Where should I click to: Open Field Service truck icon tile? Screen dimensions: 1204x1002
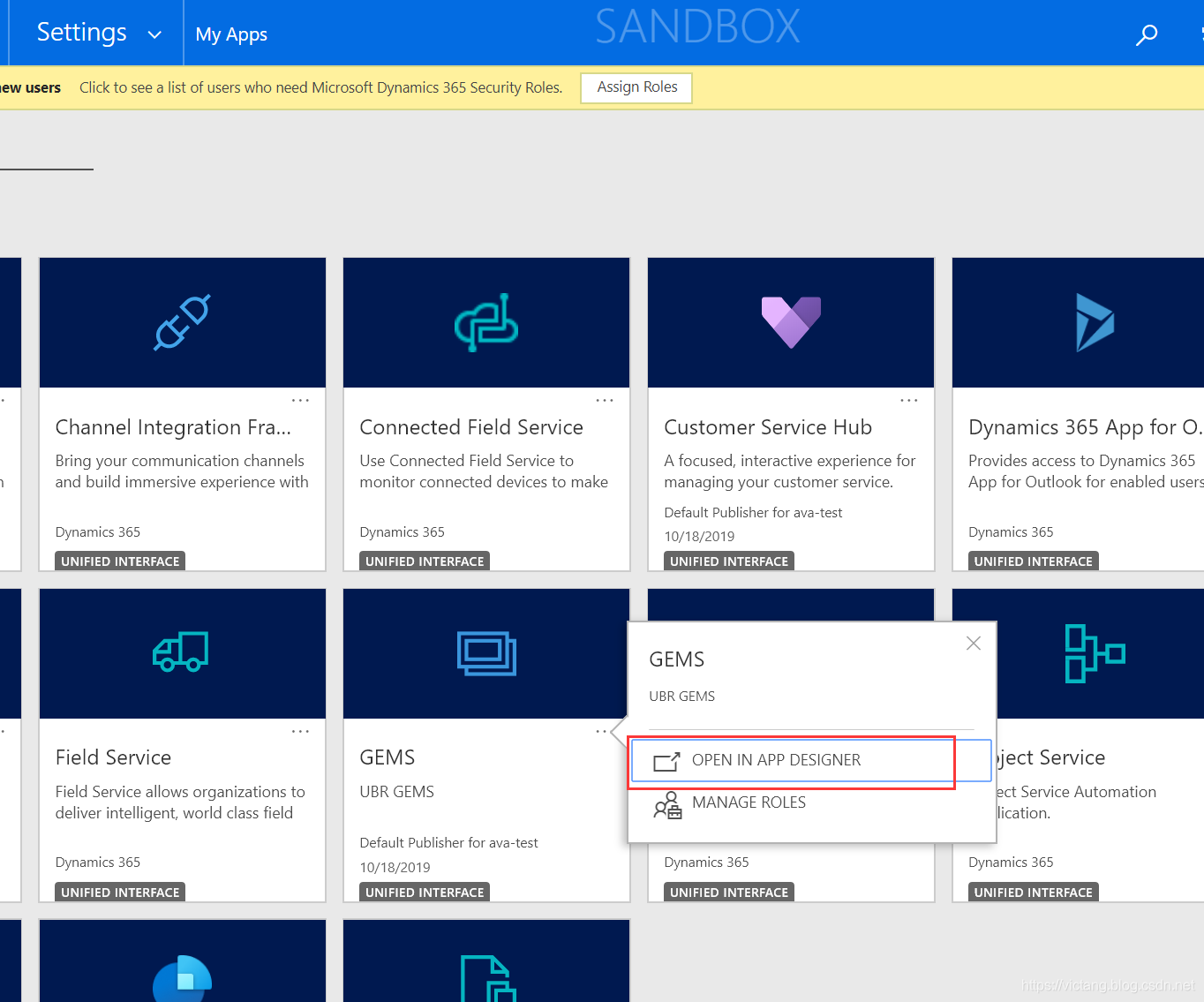click(x=183, y=653)
